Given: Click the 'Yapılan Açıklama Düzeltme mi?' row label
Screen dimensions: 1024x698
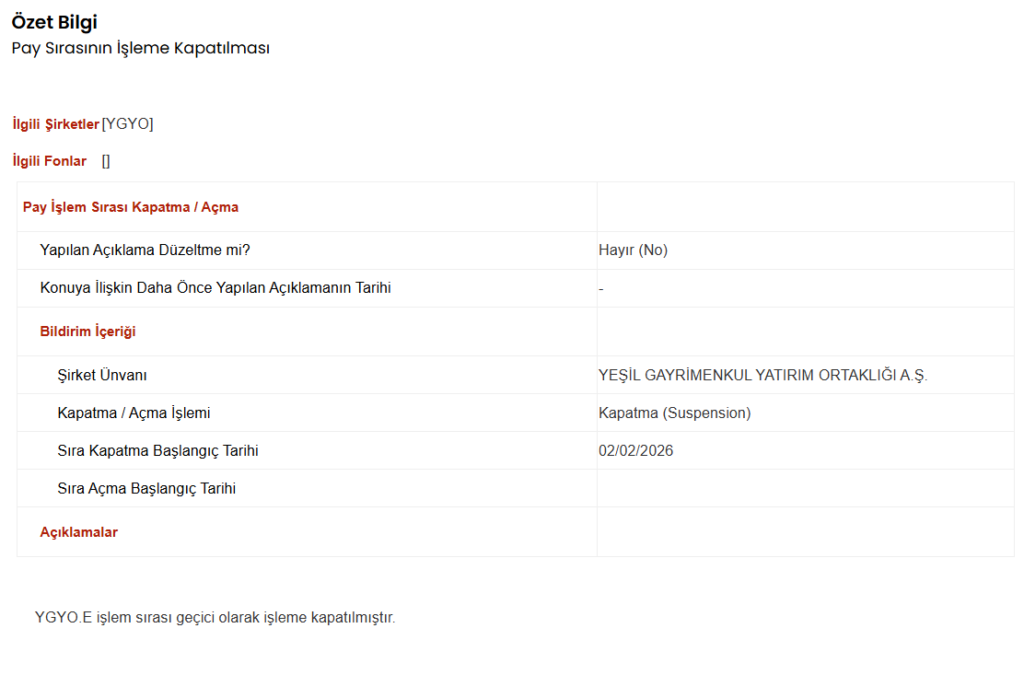Looking at the screenshot, I should [x=145, y=250].
